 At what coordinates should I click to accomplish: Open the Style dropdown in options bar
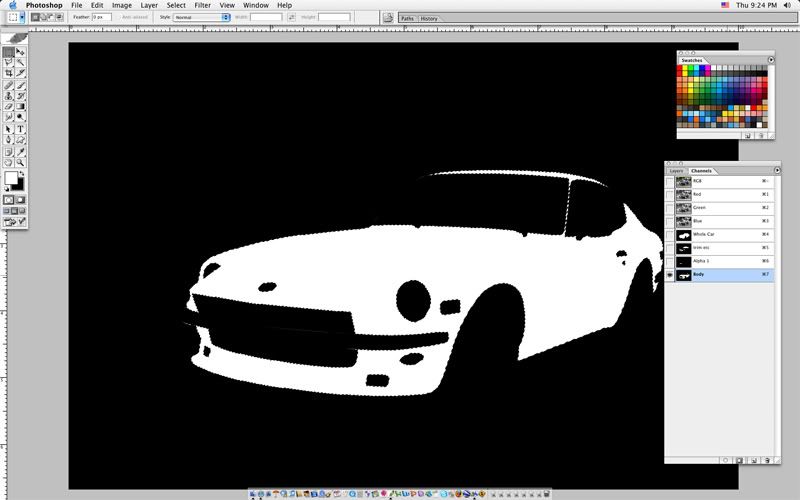(x=201, y=18)
